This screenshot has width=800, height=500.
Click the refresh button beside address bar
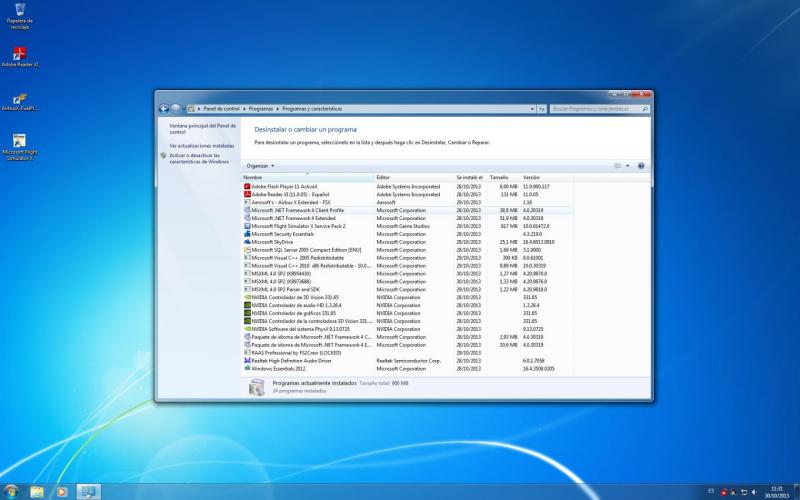[541, 109]
